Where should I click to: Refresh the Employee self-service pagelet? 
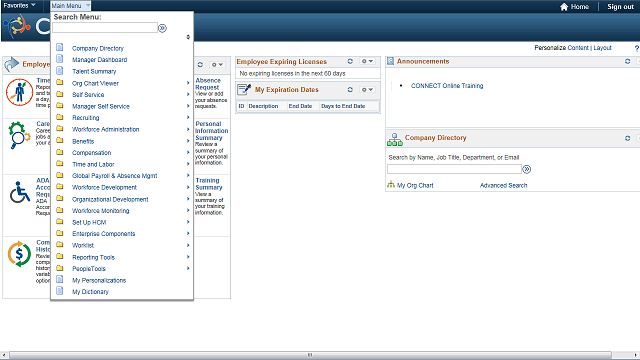click(x=200, y=64)
